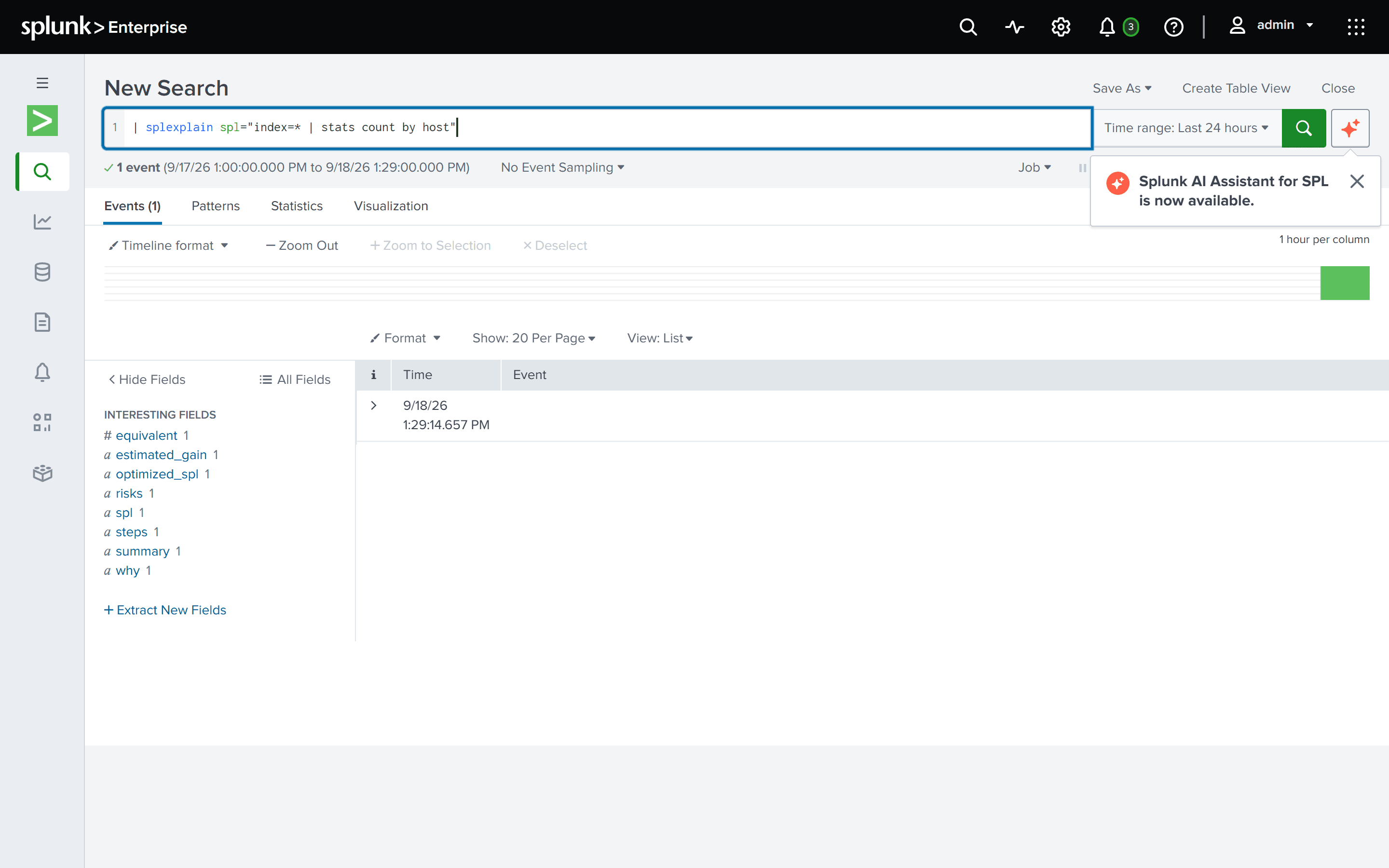Open the View: List dropdown

click(660, 338)
